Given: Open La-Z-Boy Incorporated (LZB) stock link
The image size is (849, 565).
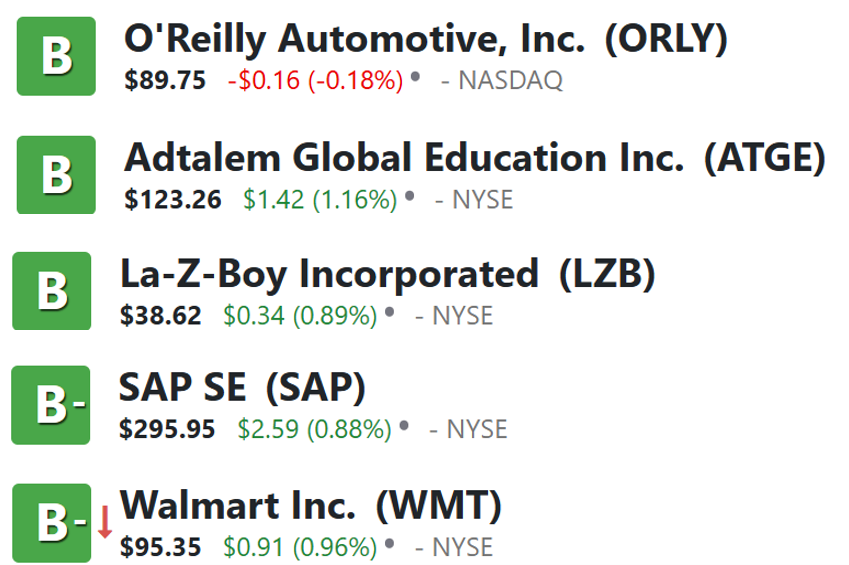Looking at the screenshot, I should pos(388,274).
